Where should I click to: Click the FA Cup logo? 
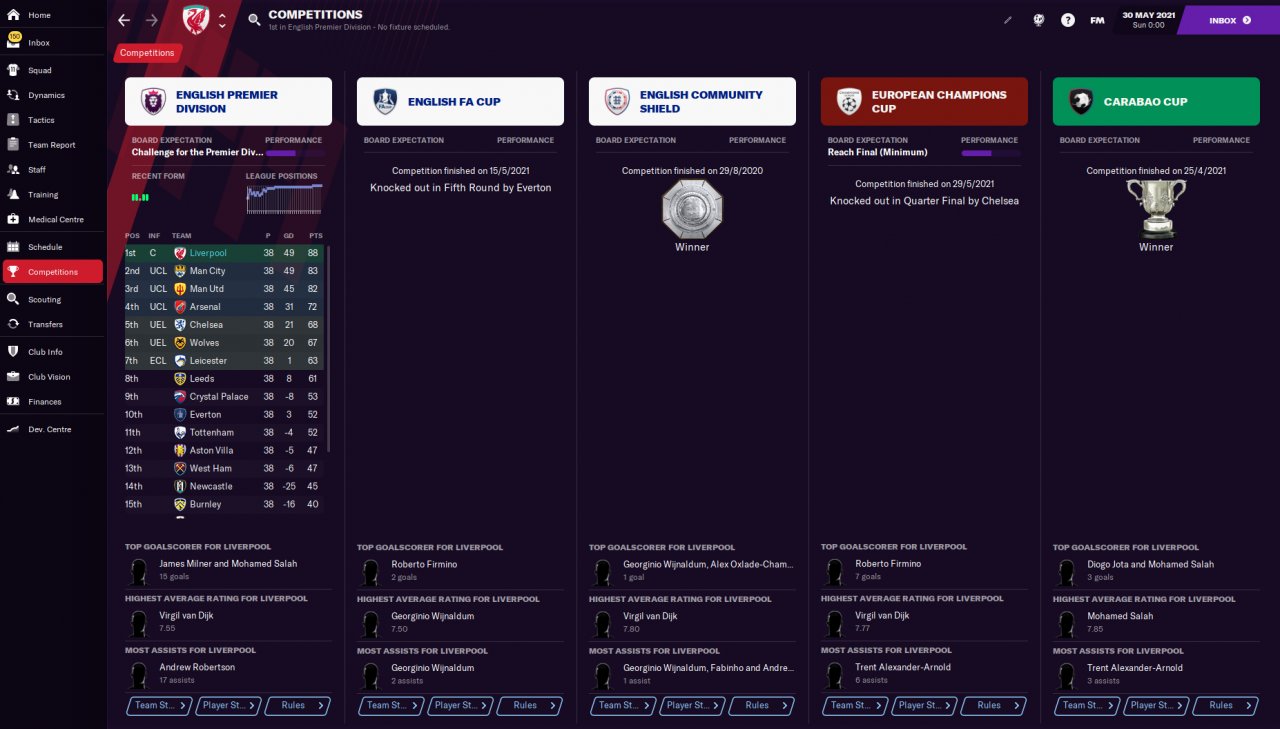pos(385,101)
